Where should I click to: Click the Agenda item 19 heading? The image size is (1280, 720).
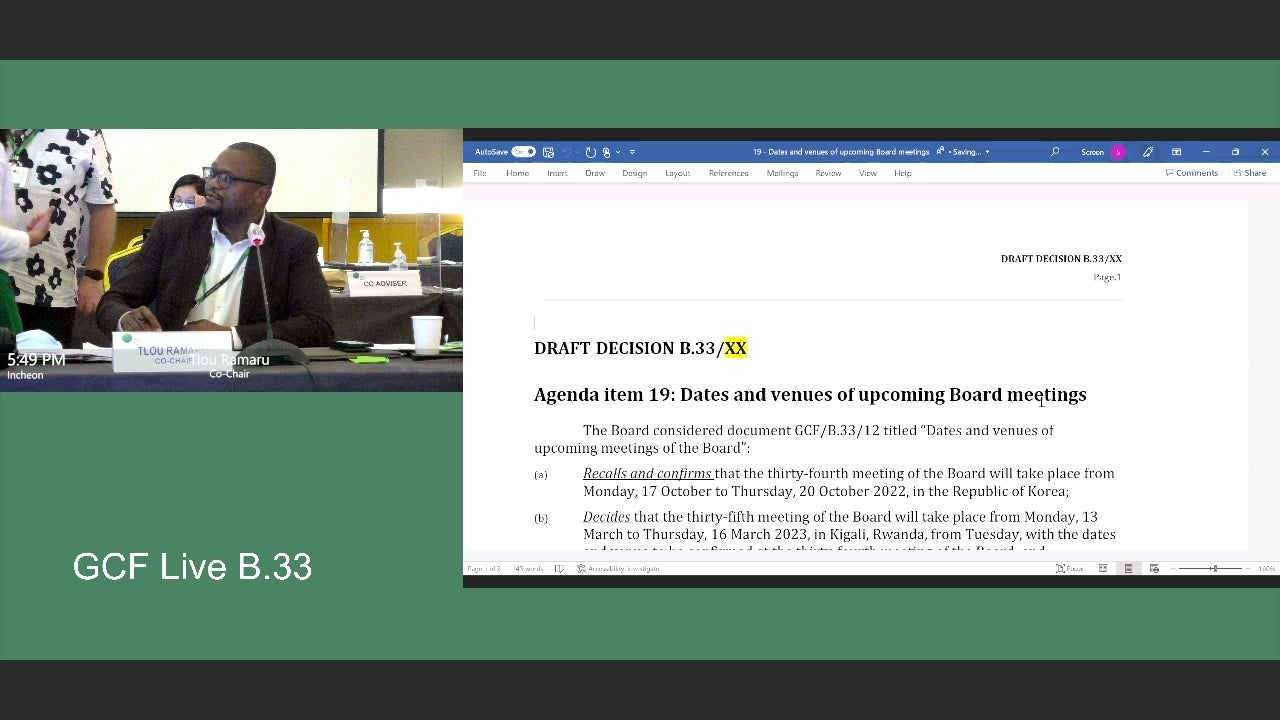(810, 395)
